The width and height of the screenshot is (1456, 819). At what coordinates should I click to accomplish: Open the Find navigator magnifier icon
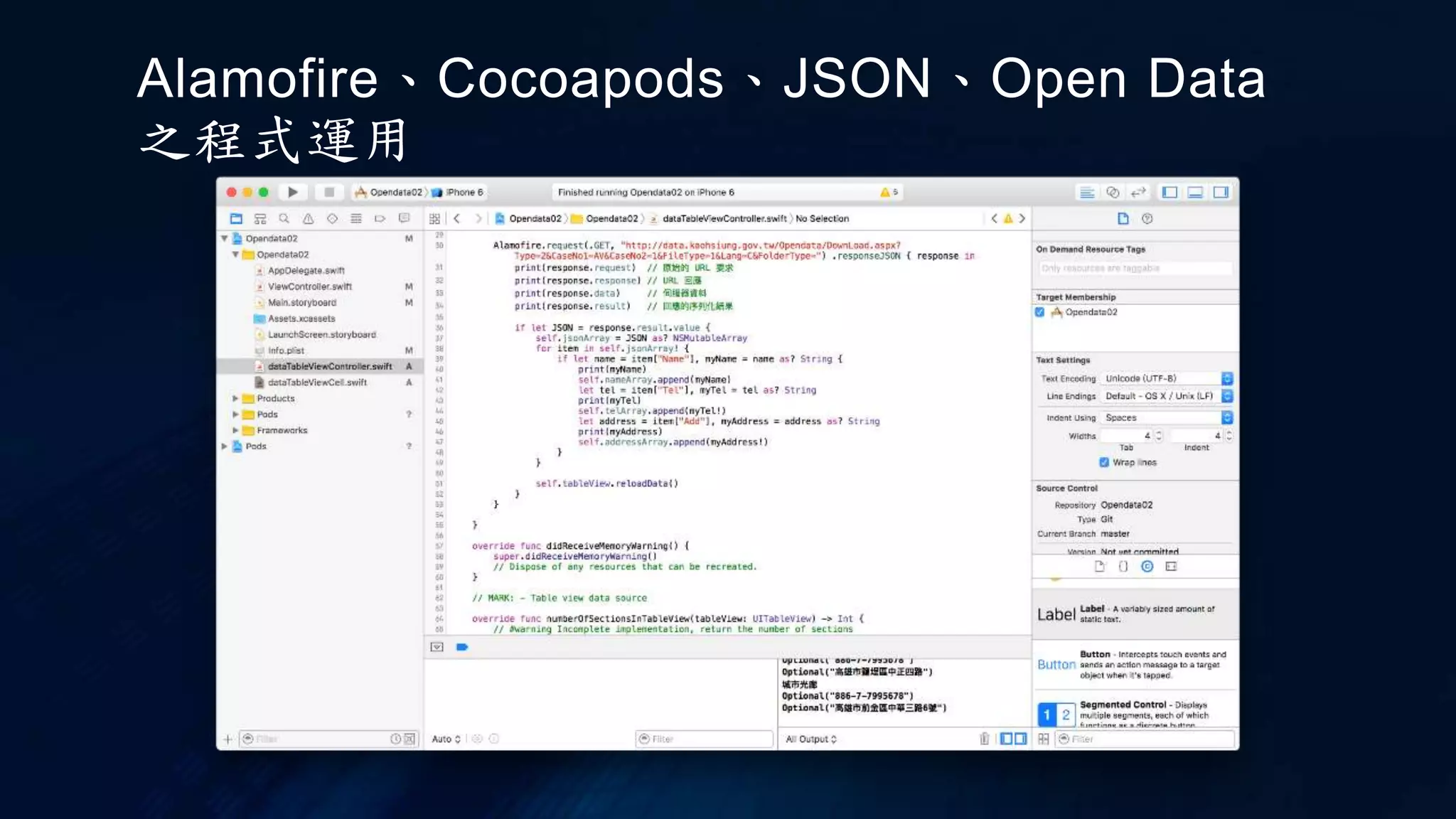284,218
